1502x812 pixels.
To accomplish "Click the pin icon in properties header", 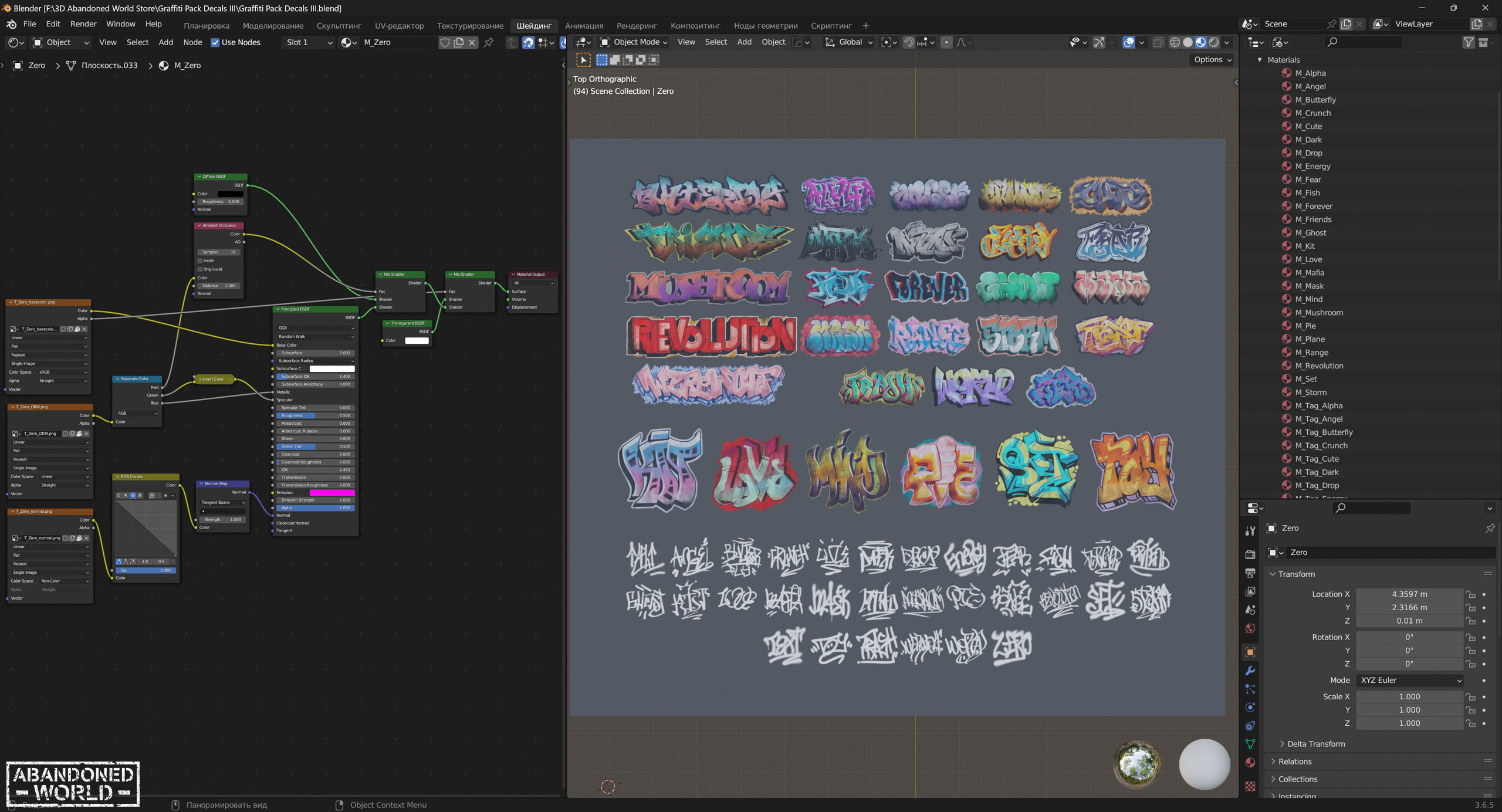I will [1490, 528].
